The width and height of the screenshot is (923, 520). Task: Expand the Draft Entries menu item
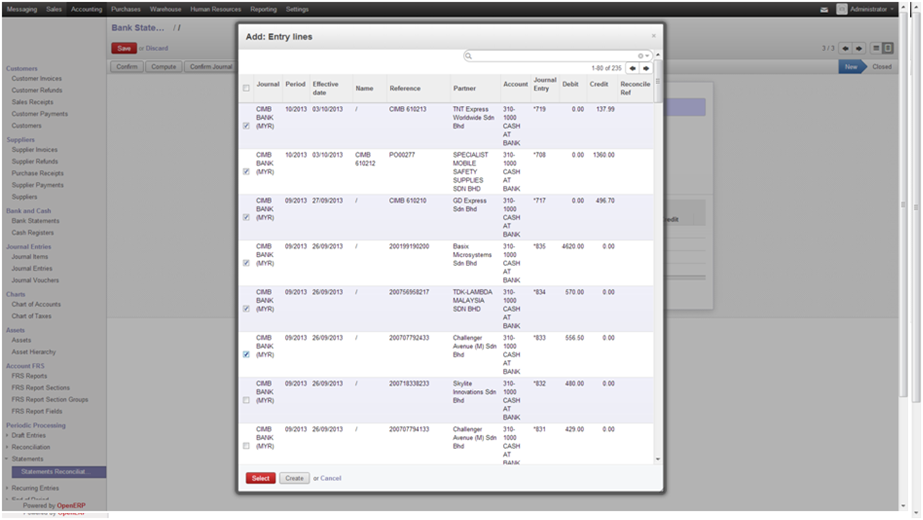[28, 435]
